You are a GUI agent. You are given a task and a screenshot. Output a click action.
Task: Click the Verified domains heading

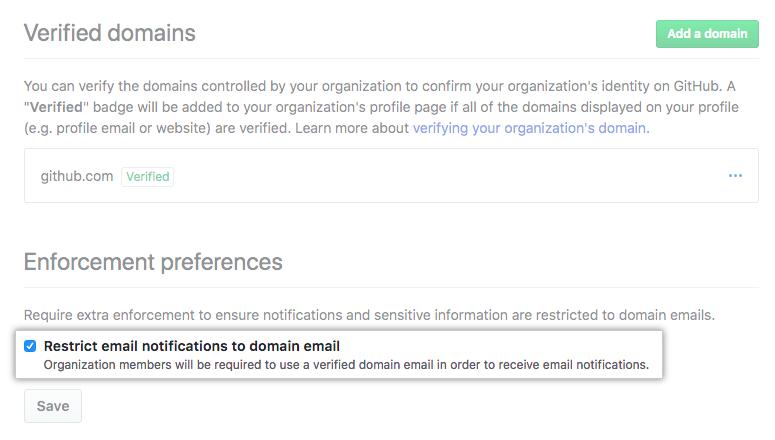110,33
